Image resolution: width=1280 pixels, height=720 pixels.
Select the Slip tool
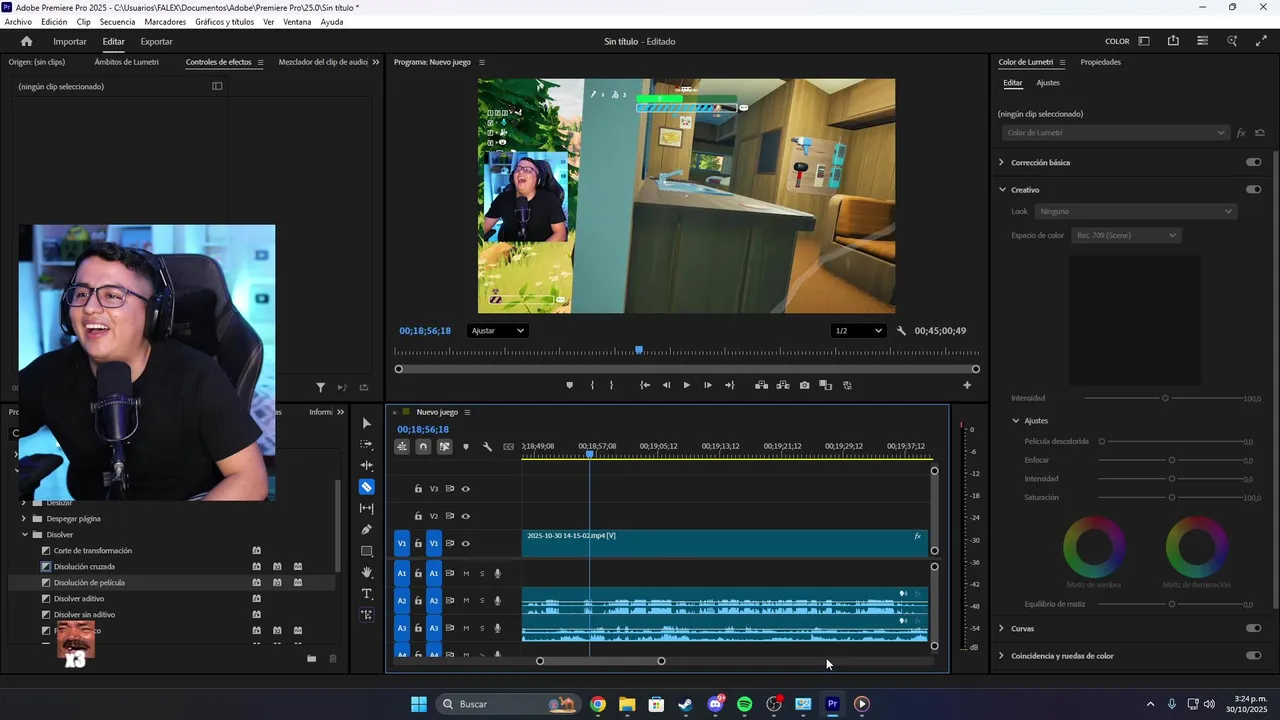coord(367,508)
